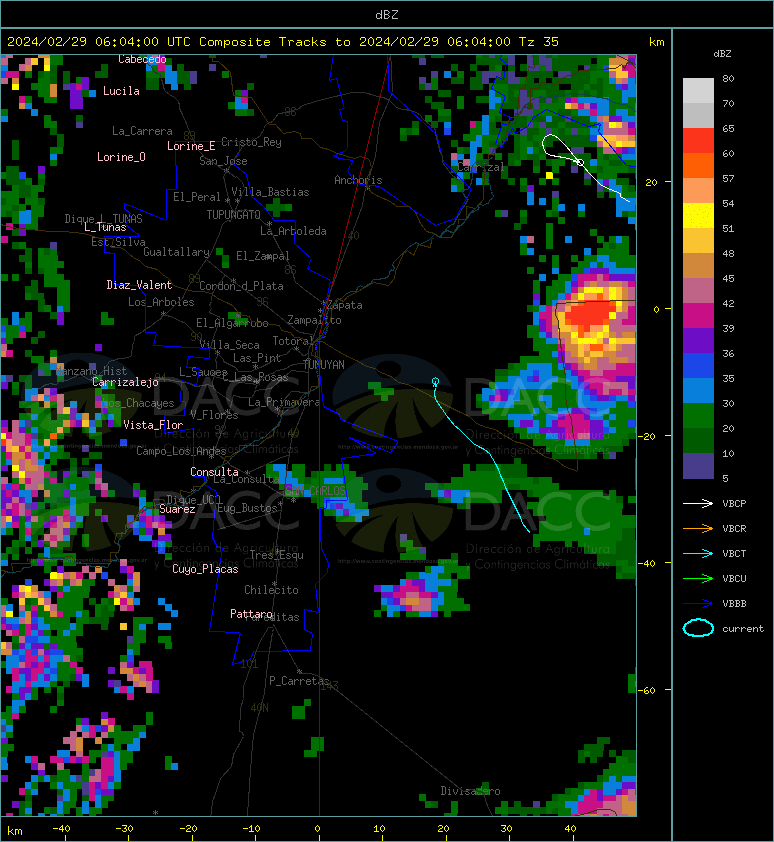Click the Chilecito town label
This screenshot has width=774, height=842.
(271, 590)
